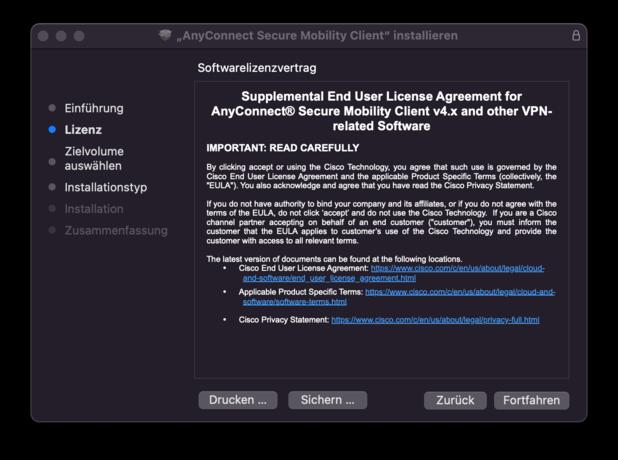Click the Fortfahren button

point(531,400)
